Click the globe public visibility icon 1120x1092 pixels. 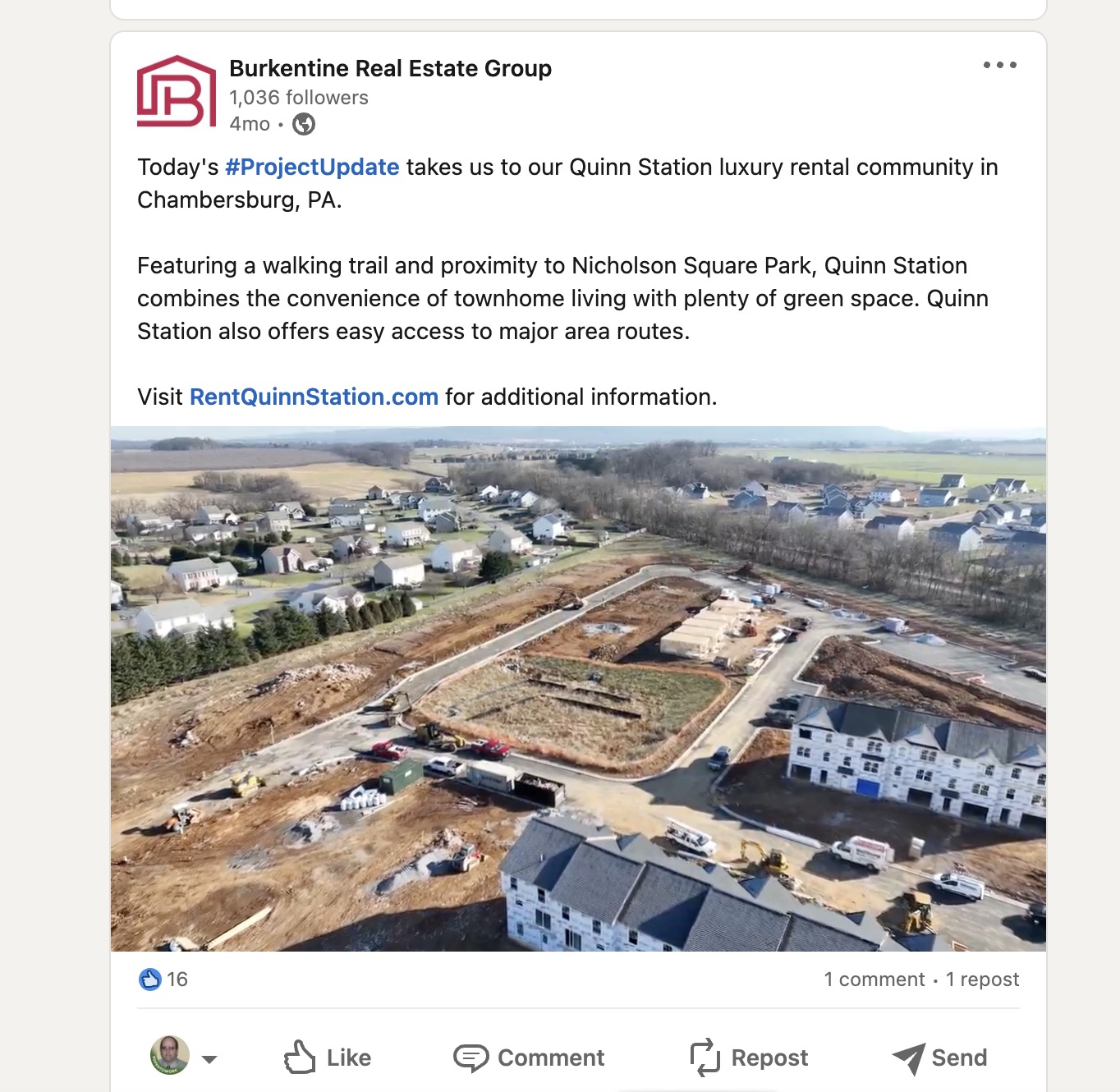(x=304, y=124)
